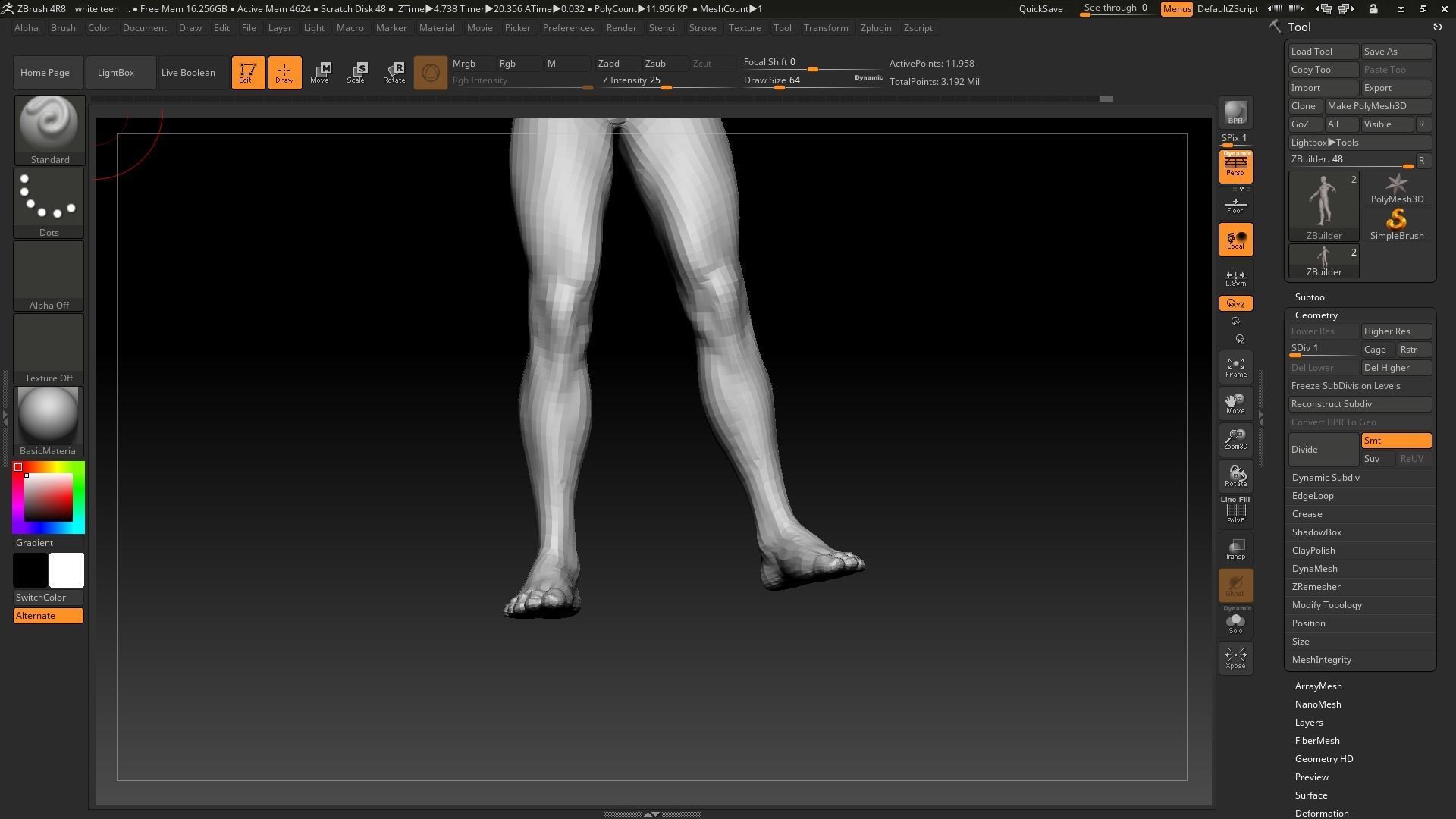Open the Zplugin menu
Image resolution: width=1456 pixels, height=819 pixels.
coord(876,28)
